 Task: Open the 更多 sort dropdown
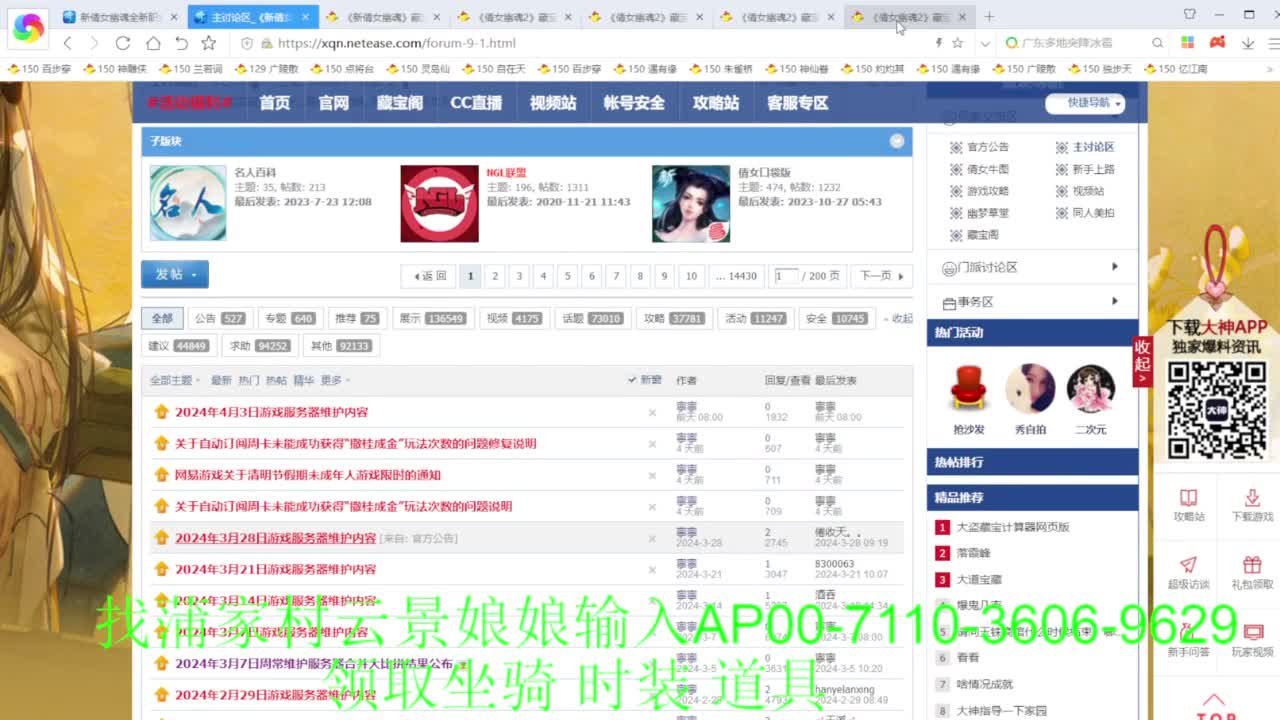[335, 380]
